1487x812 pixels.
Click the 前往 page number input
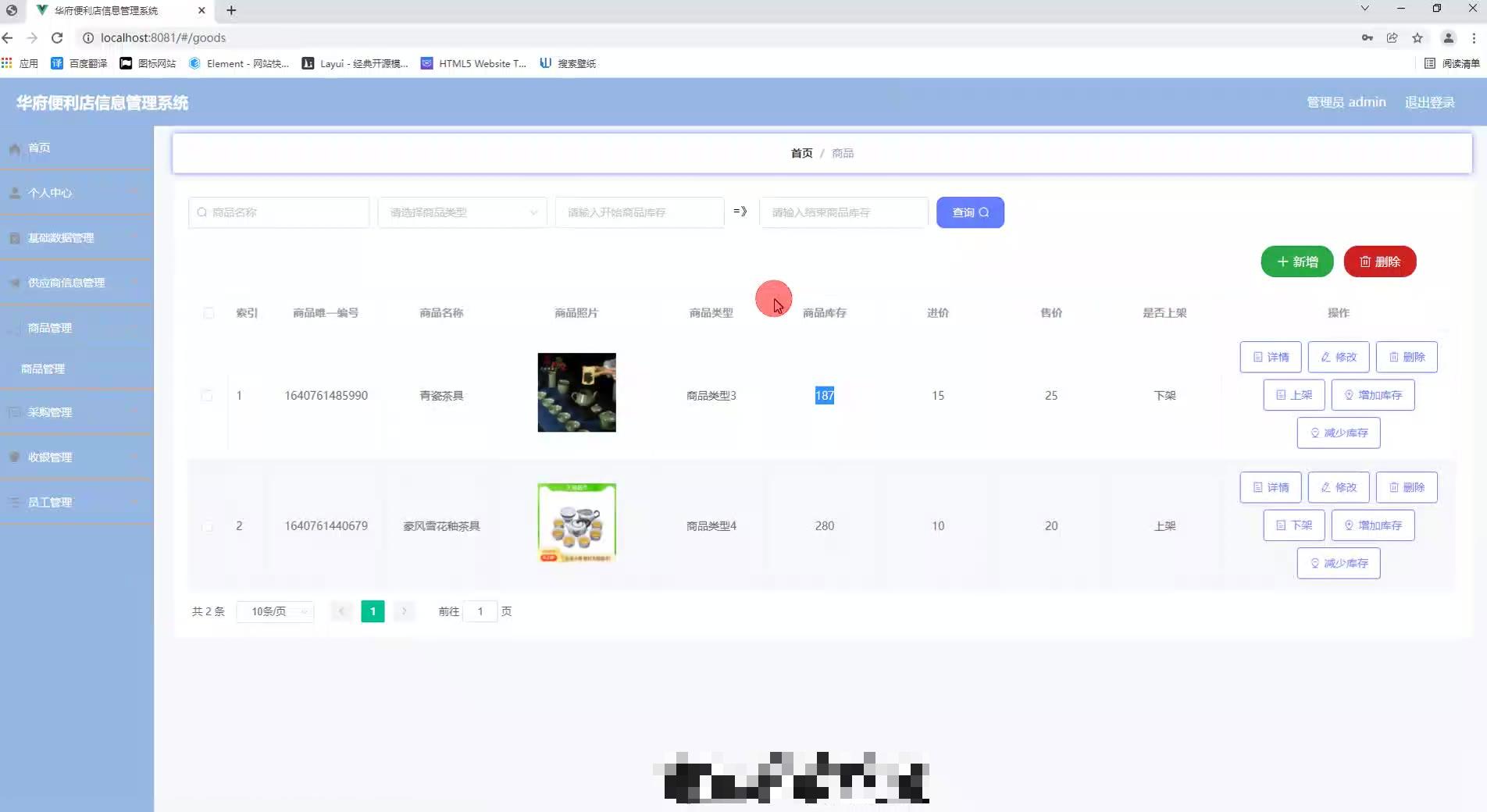point(480,611)
